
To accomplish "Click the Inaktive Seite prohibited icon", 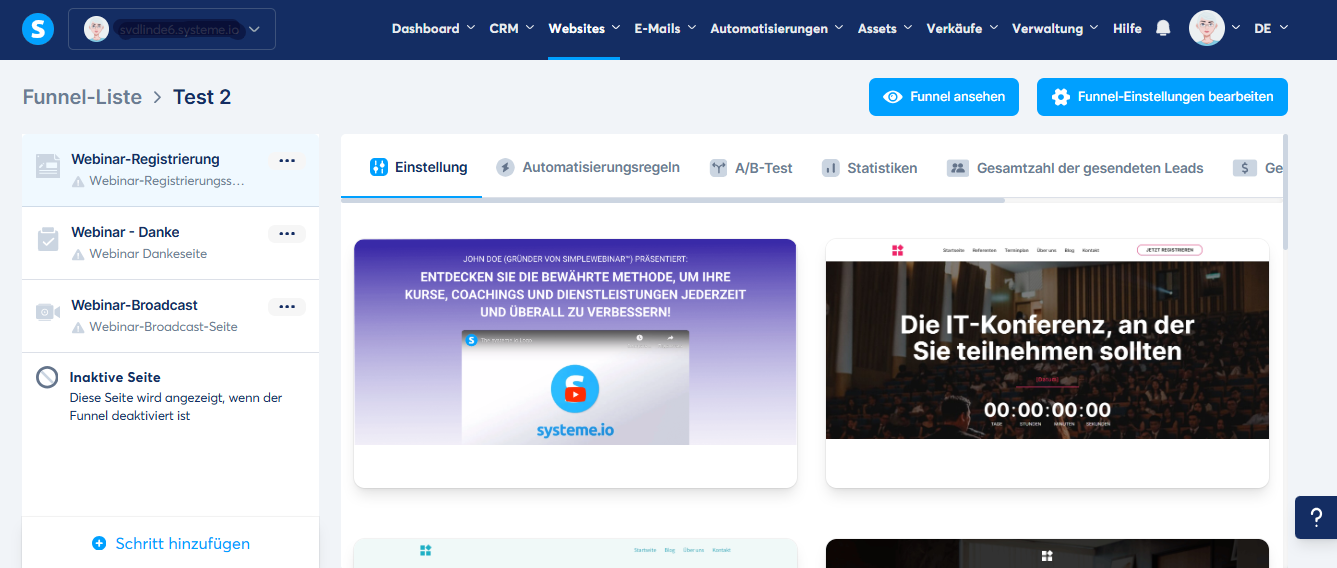I will 47,377.
